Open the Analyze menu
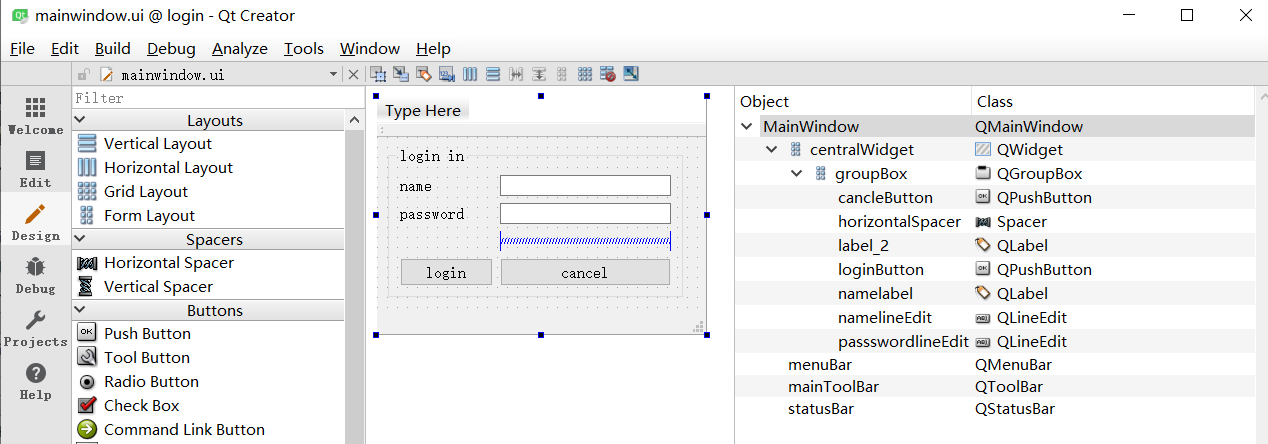 tap(240, 49)
